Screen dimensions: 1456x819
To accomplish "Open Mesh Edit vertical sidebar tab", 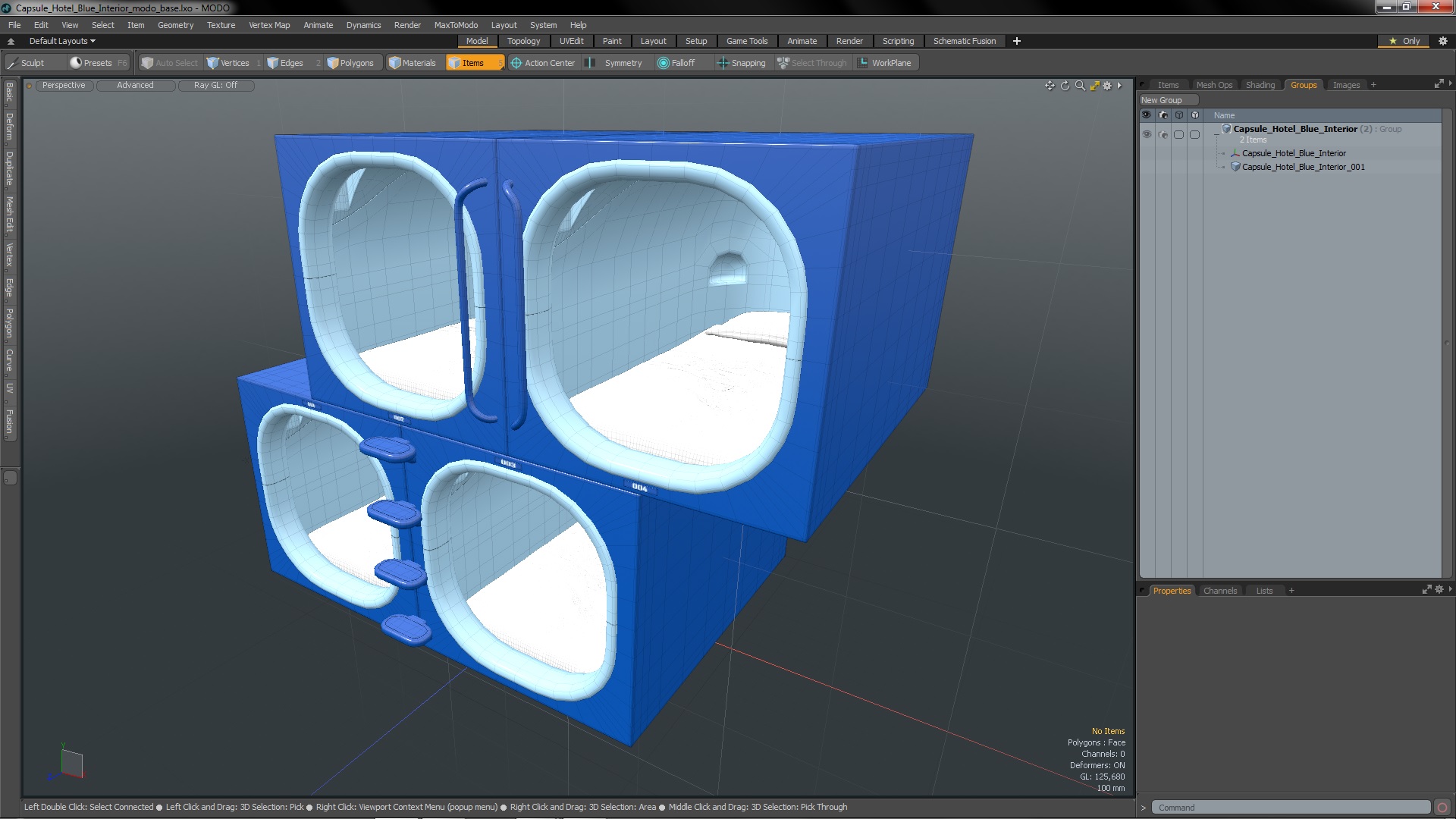I will tap(10, 215).
